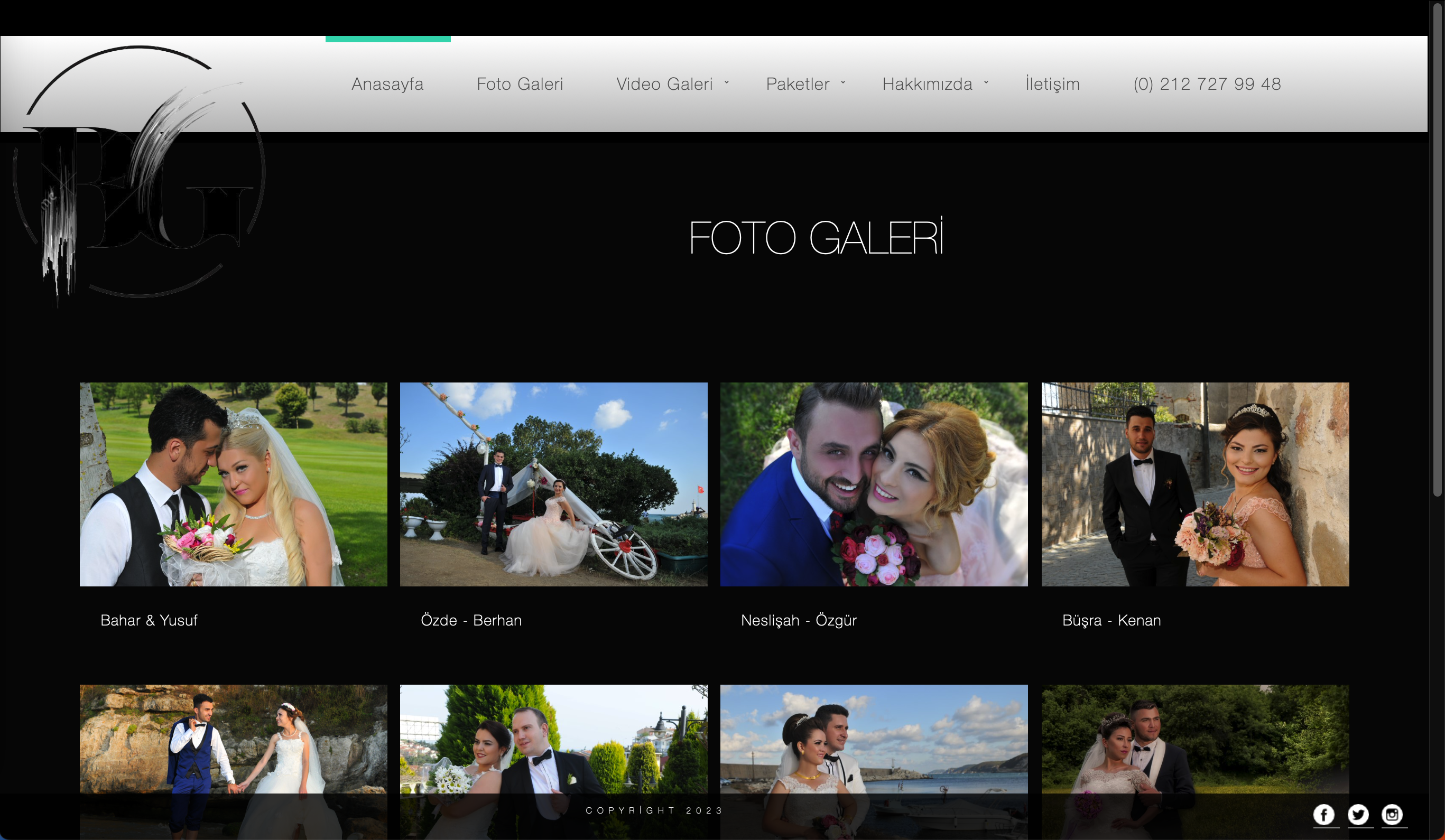Click the Neslişah - Özgür album title
Viewport: 1445px width, 840px height.
(799, 621)
